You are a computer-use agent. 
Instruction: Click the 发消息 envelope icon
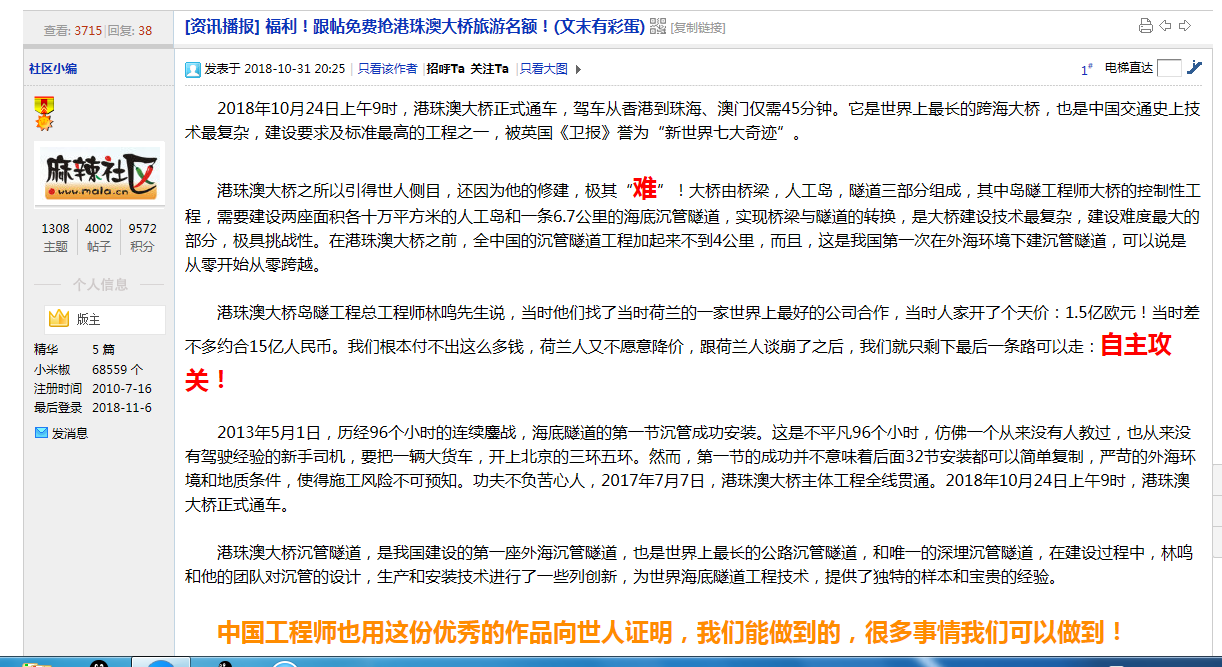coord(41,433)
